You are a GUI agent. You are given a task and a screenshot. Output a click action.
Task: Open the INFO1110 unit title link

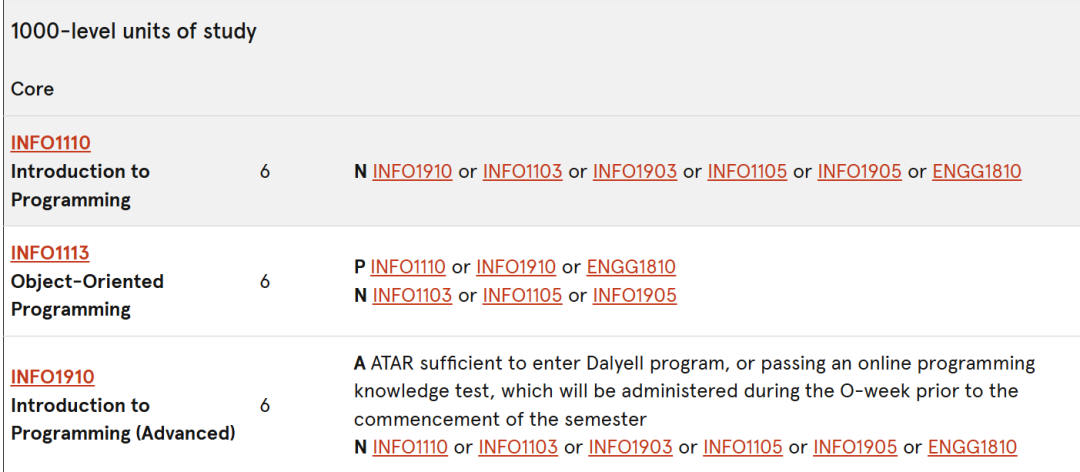pos(51,143)
